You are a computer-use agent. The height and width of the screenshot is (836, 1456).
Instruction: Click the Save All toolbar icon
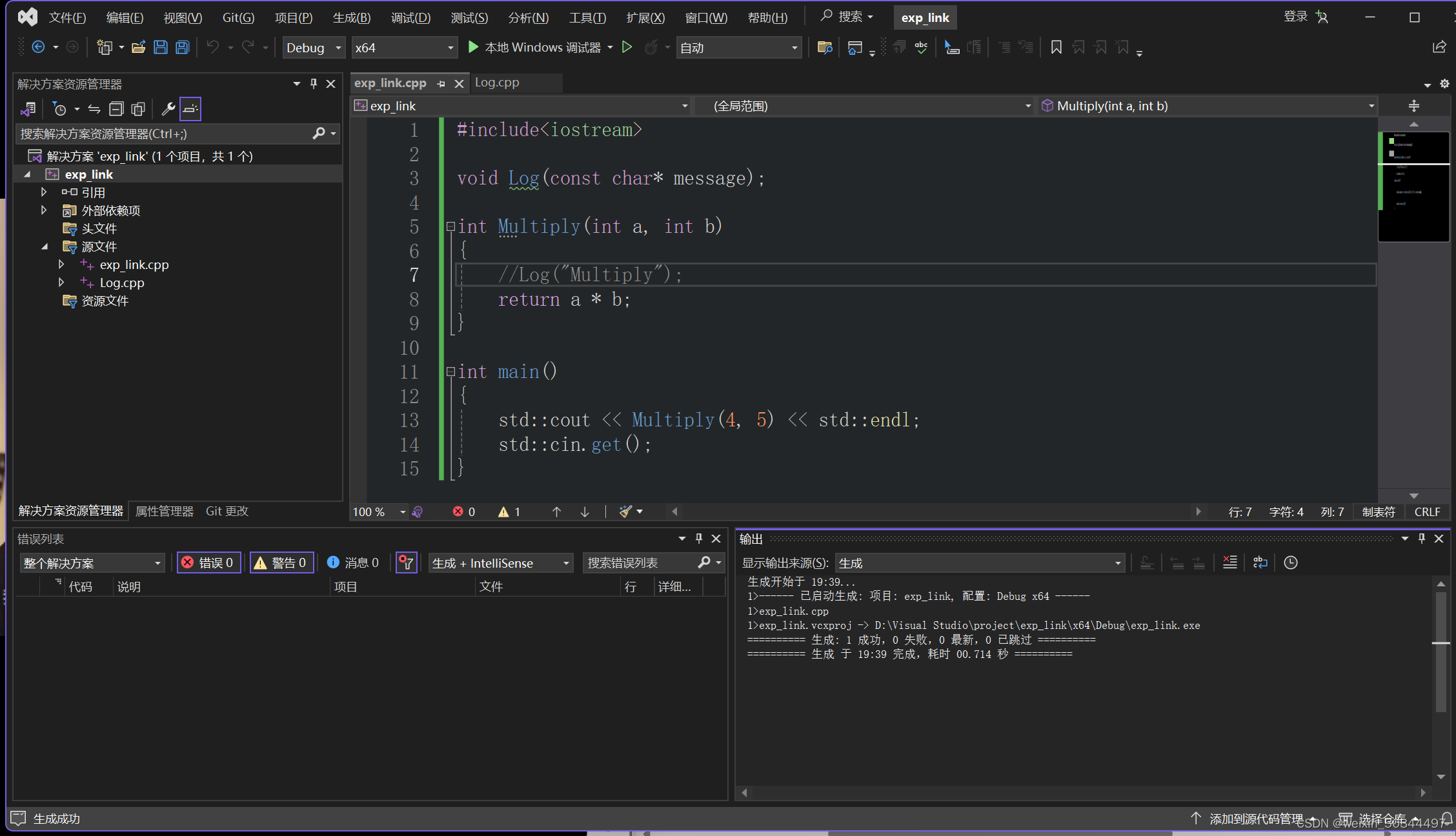183,47
